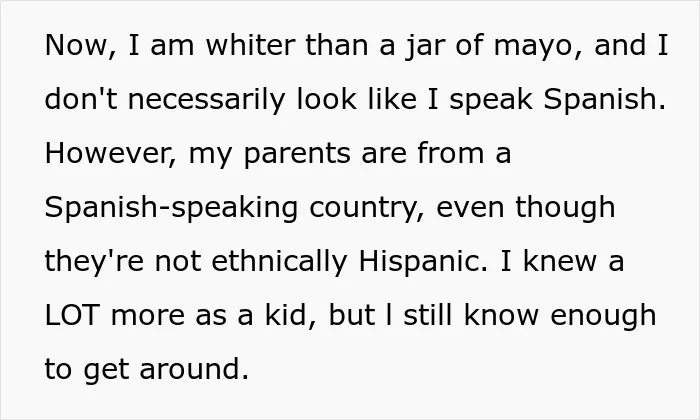
Task: Click the word "mayo" in first line
Action: [x=533, y=47]
